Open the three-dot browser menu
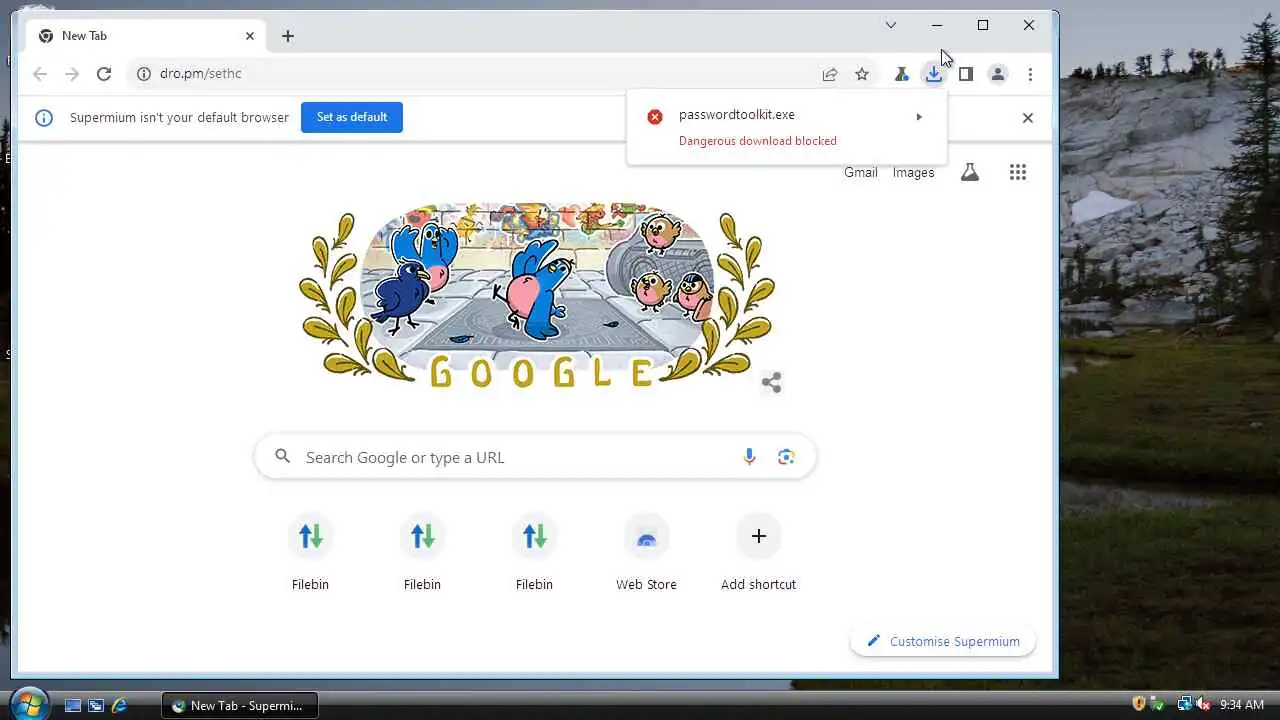Image resolution: width=1280 pixels, height=720 pixels. 1030,74
